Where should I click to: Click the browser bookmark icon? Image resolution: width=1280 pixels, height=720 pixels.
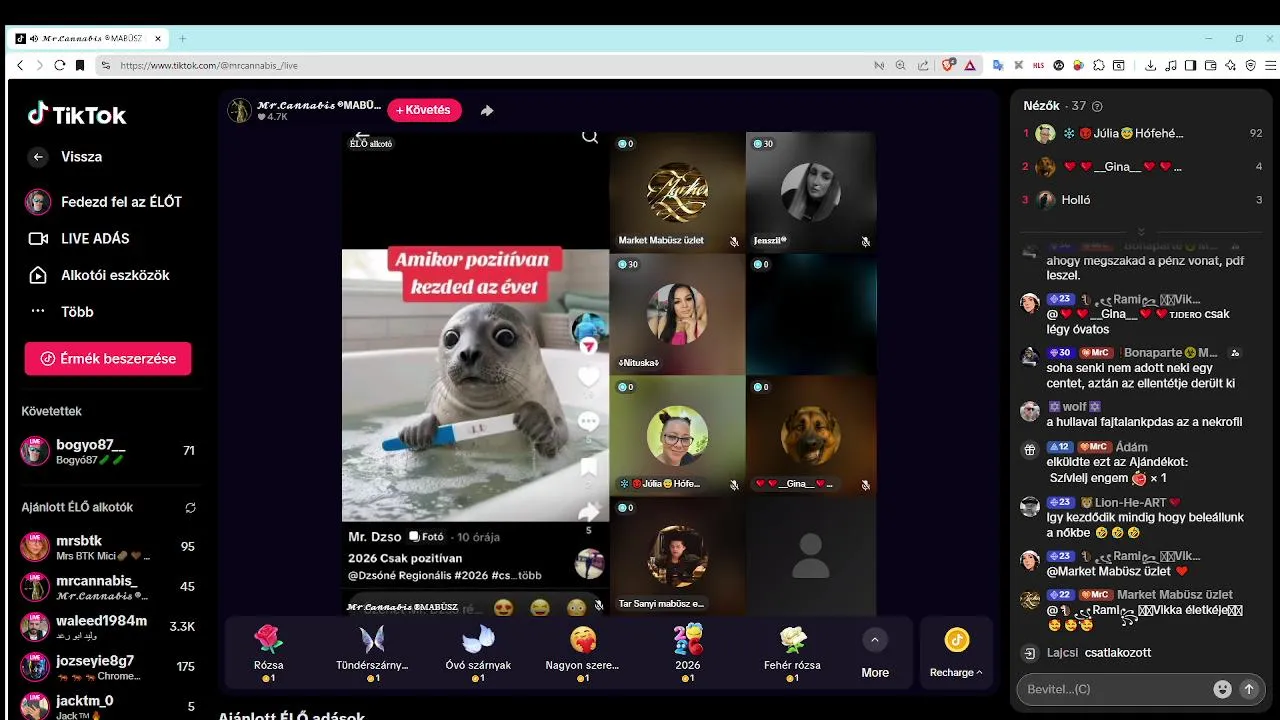pos(80,65)
